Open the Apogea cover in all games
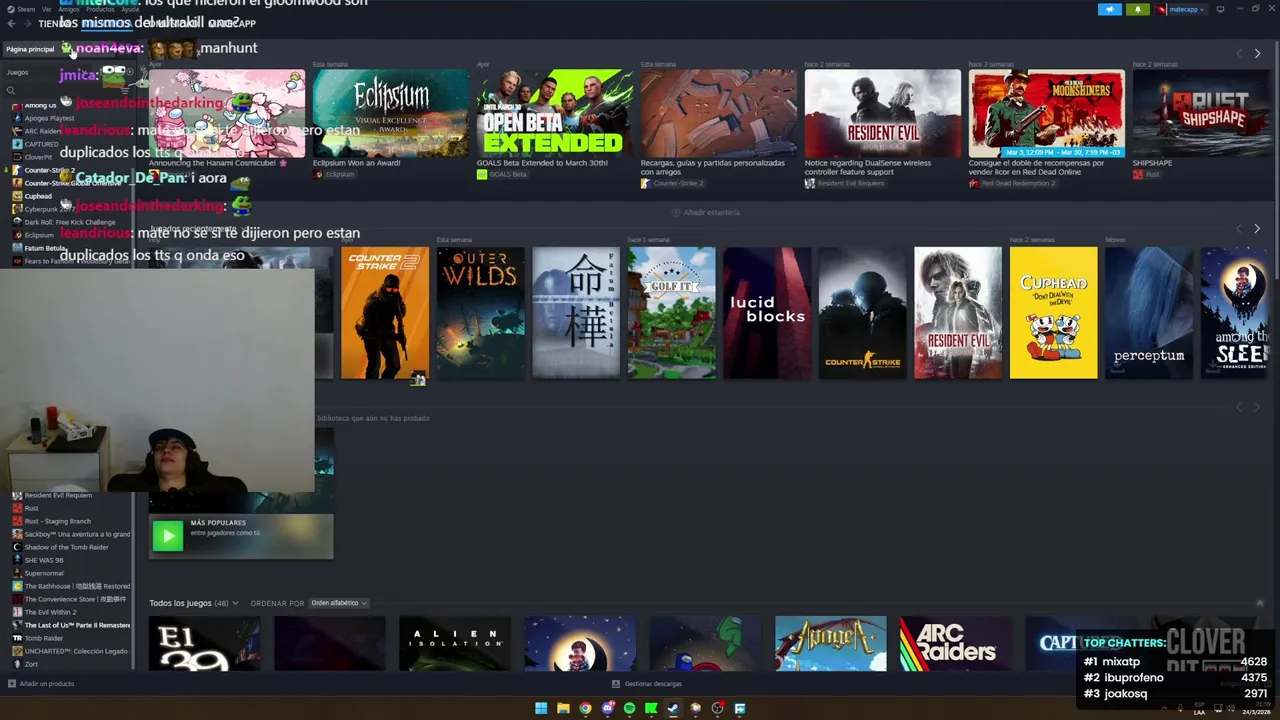 (830, 643)
